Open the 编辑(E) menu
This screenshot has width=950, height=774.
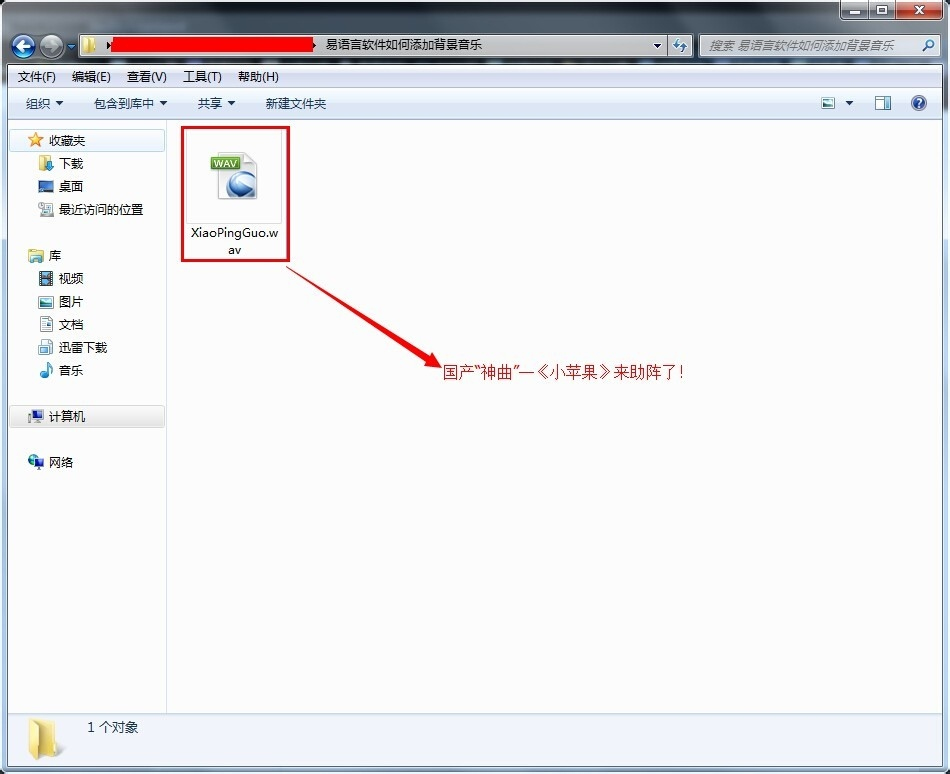click(x=91, y=77)
